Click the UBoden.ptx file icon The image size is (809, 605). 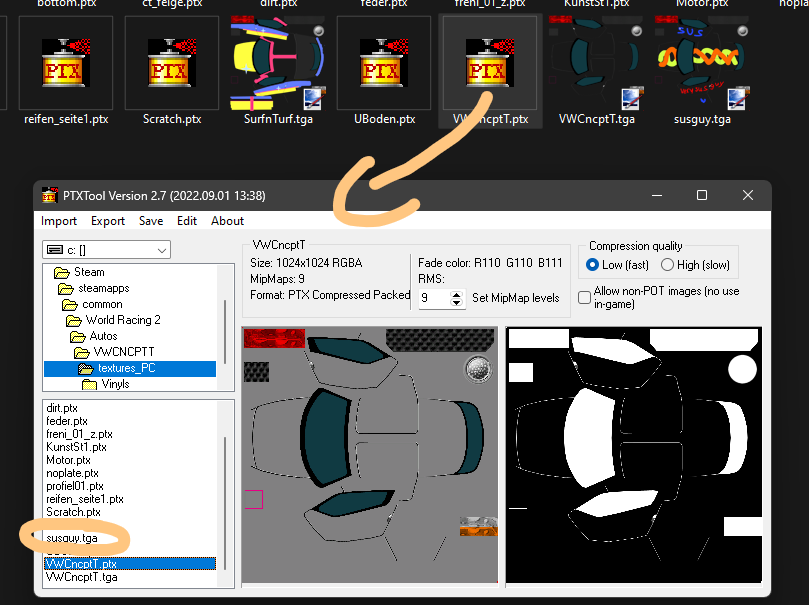[383, 62]
